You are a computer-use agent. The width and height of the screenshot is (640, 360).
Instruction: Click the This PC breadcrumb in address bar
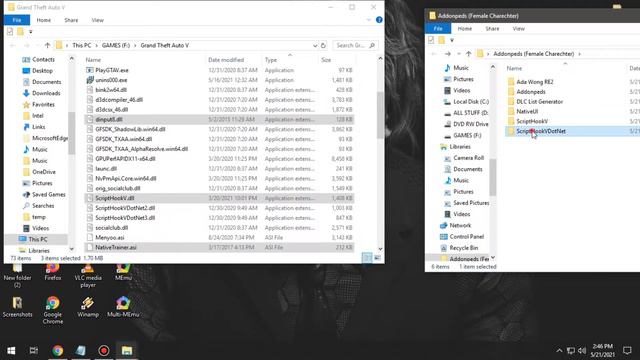[82, 45]
